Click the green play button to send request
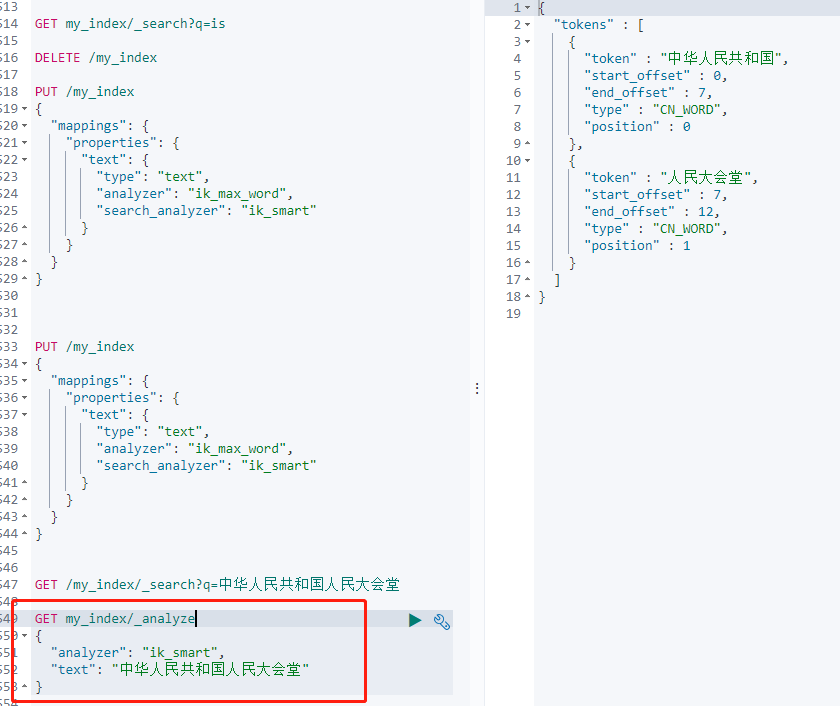Image resolution: width=840 pixels, height=706 pixels. coord(415,621)
